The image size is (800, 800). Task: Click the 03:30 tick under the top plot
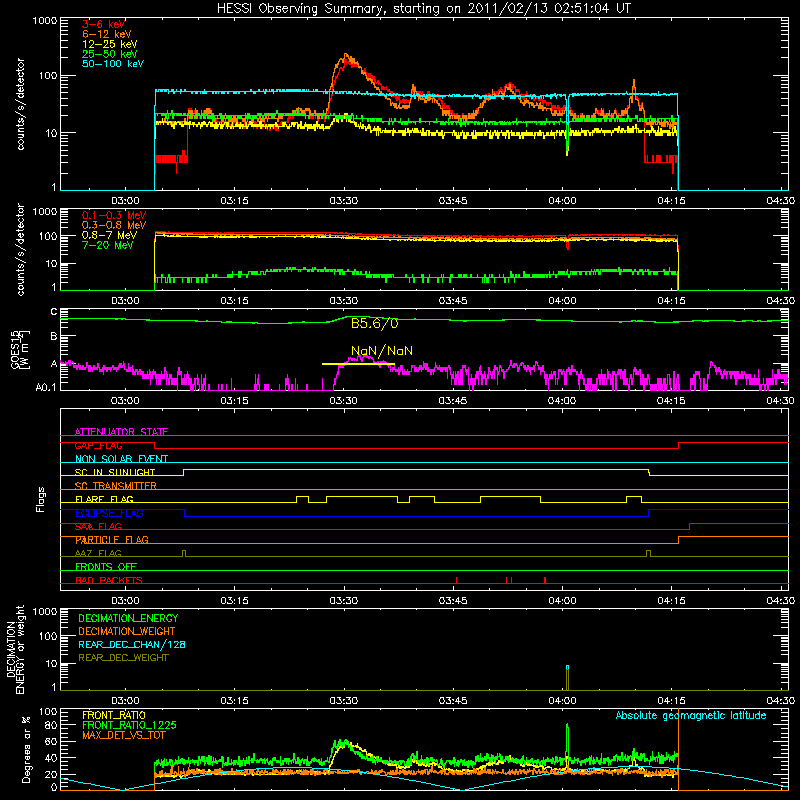(x=343, y=201)
